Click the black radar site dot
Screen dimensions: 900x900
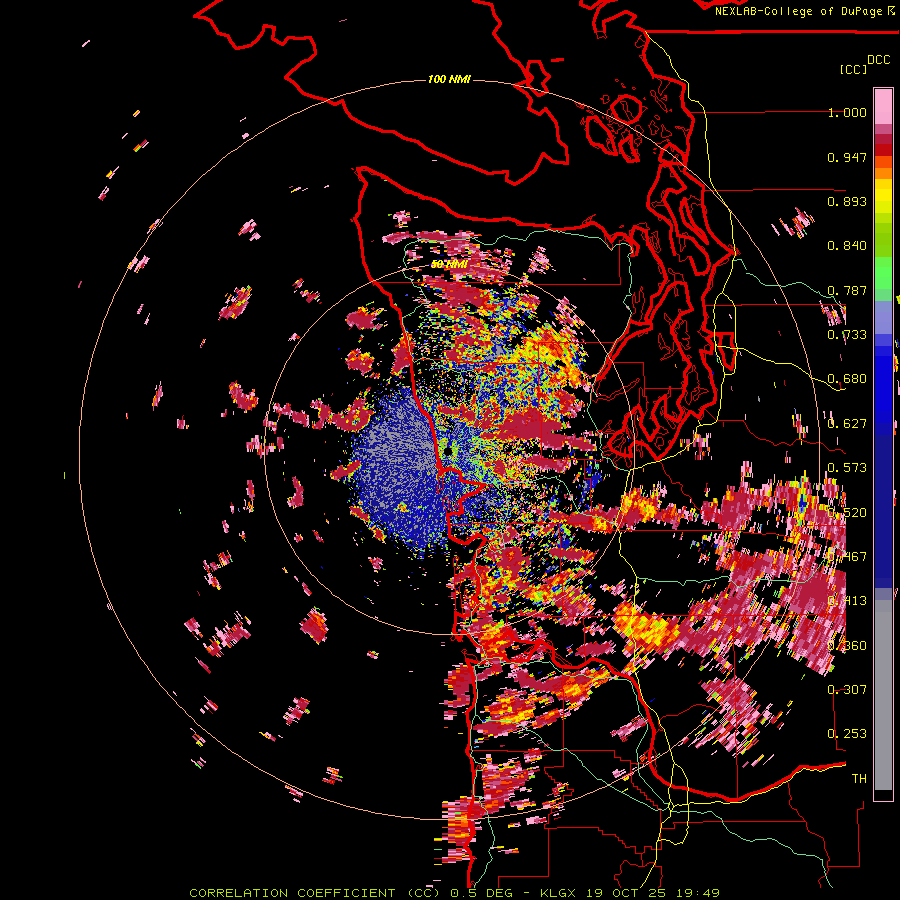click(448, 452)
